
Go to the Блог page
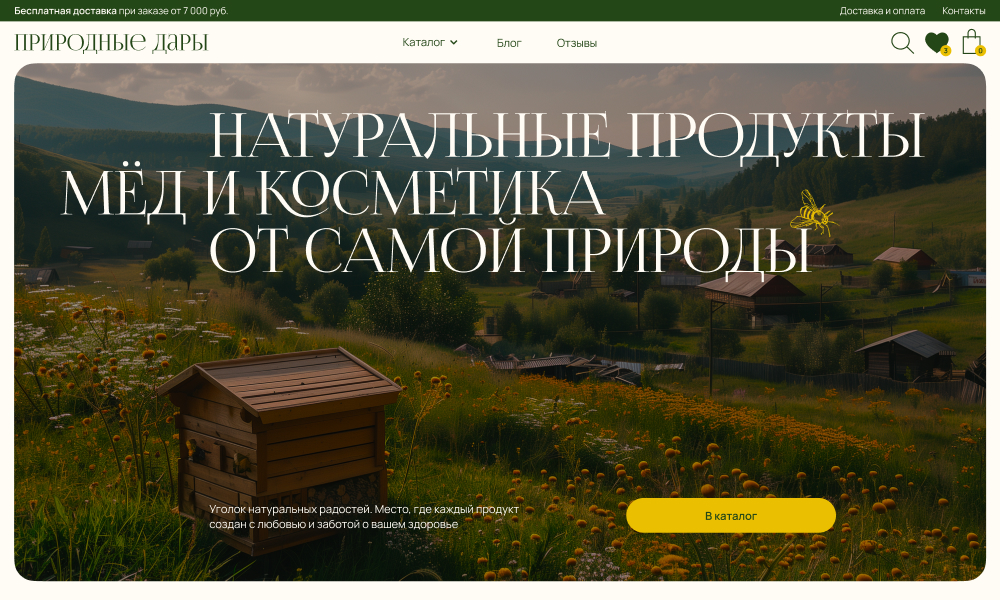[x=509, y=43]
